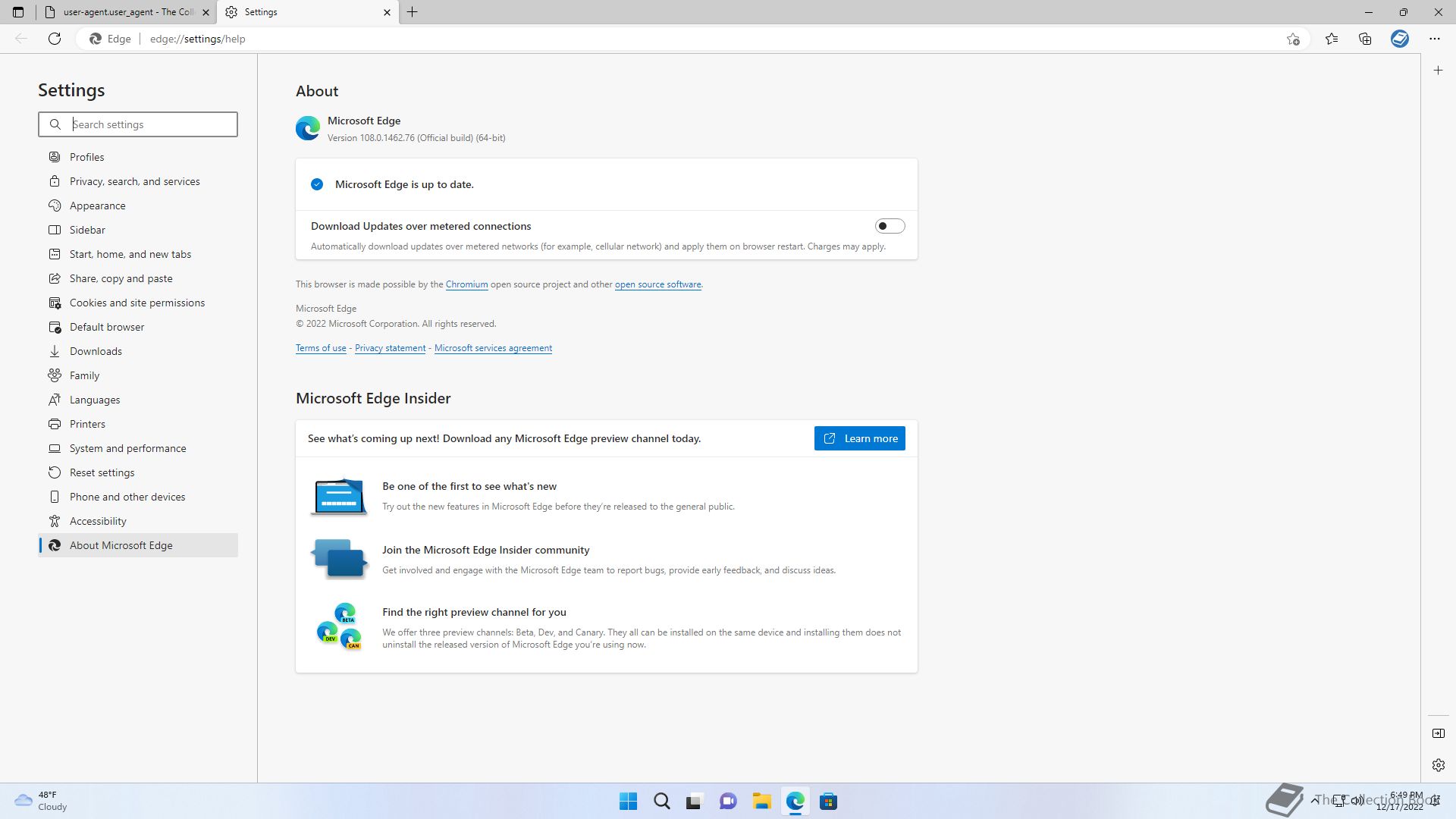Open Microsoft services agreement link

[493, 348]
